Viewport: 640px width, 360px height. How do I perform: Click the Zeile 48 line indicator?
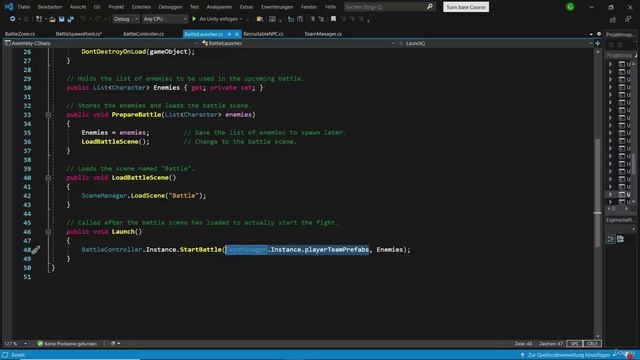click(523, 344)
